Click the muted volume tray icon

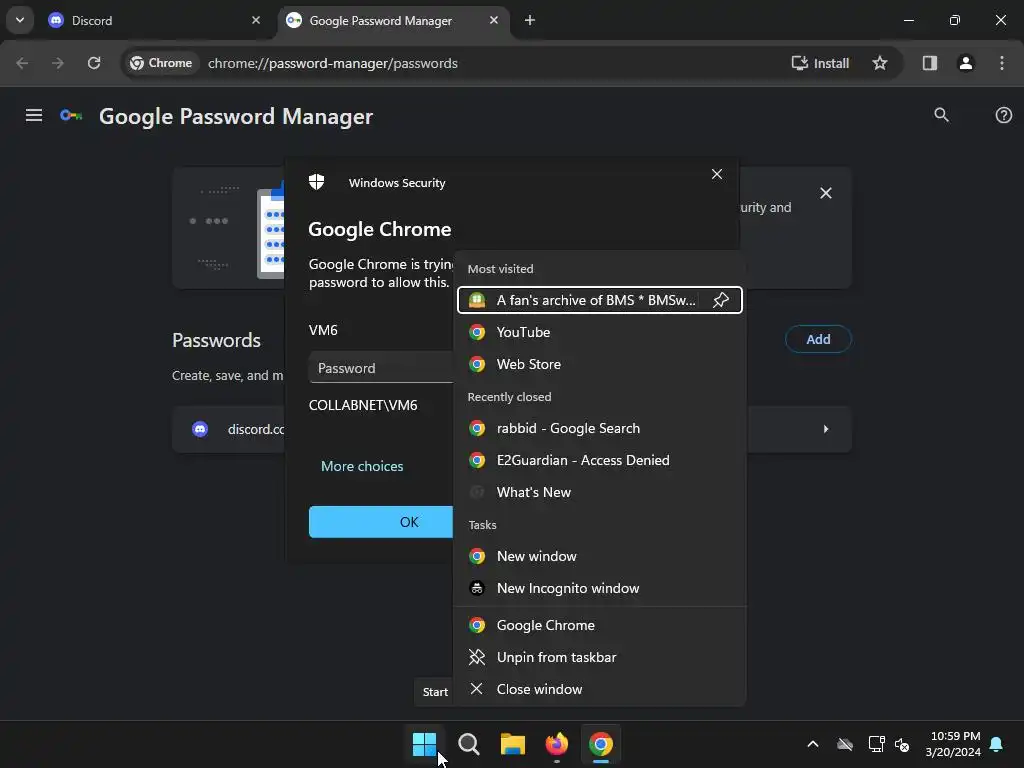click(903, 744)
